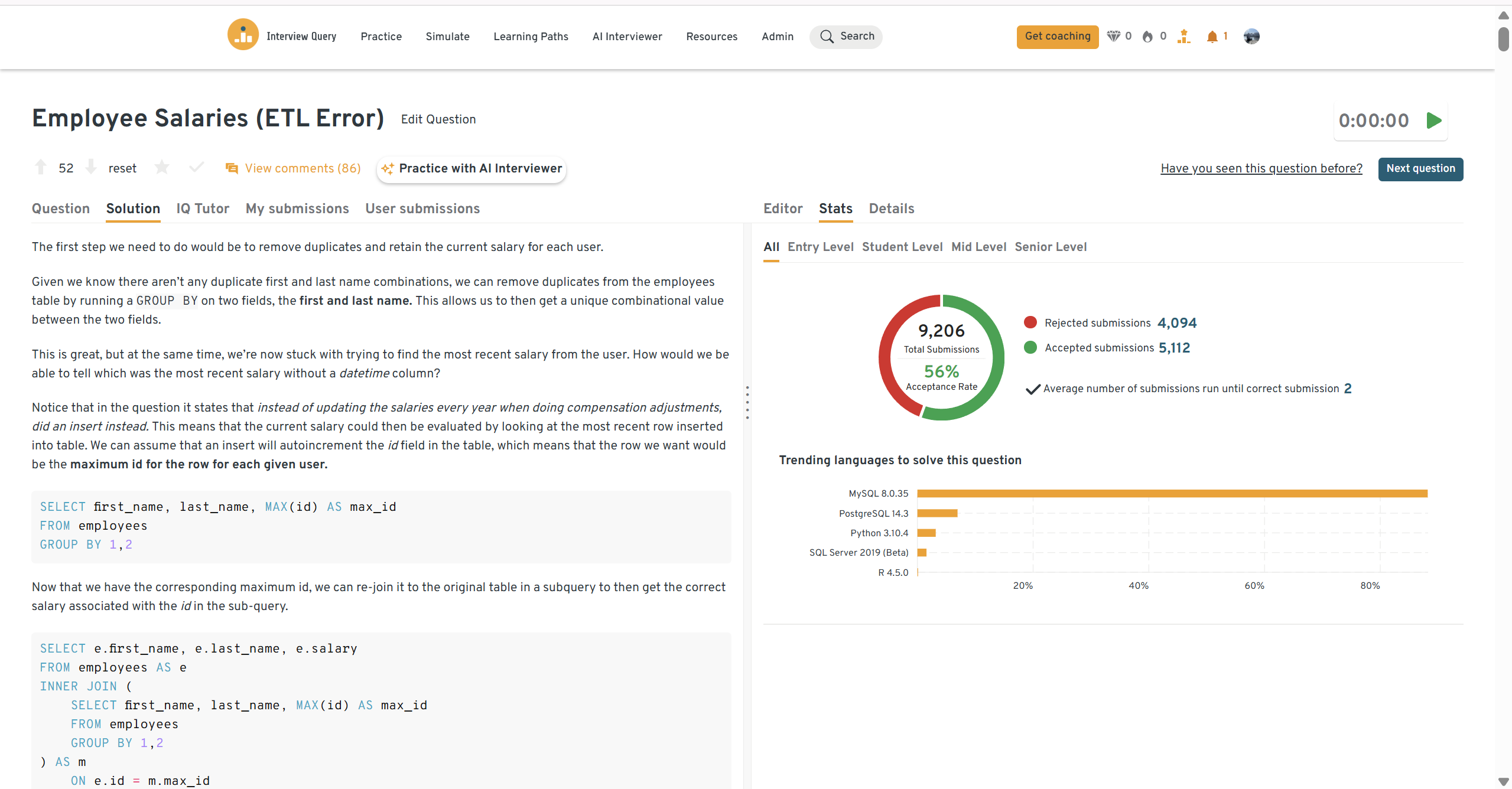Filter stats by Senior Level
Image resolution: width=1512 pixels, height=789 pixels.
coord(1050,247)
